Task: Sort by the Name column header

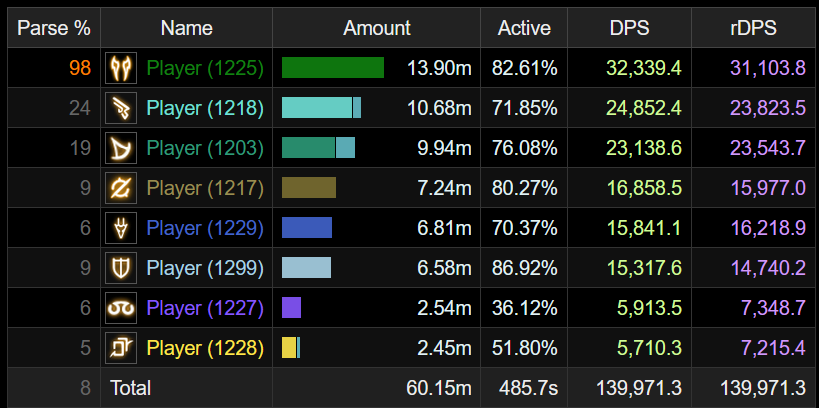Action: 186,28
